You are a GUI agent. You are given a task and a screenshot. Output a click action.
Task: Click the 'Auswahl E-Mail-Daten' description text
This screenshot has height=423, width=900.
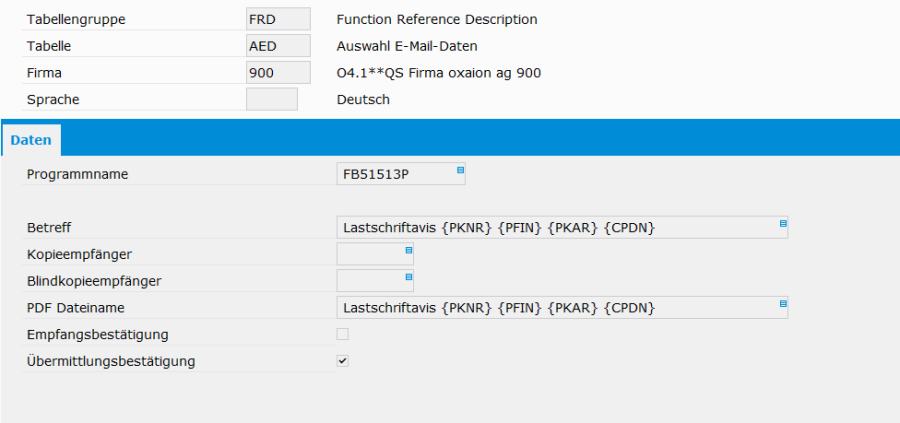click(407, 46)
